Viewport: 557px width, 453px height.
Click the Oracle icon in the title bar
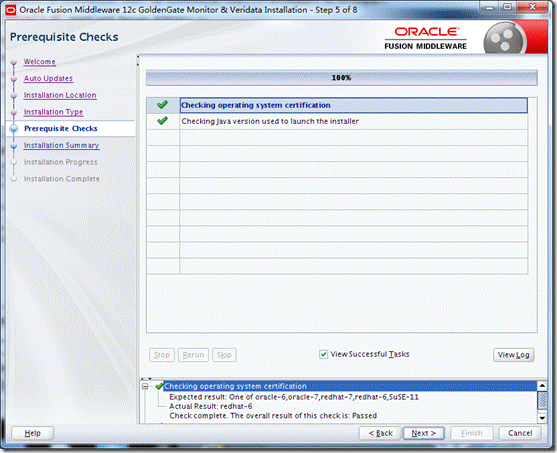[10, 10]
